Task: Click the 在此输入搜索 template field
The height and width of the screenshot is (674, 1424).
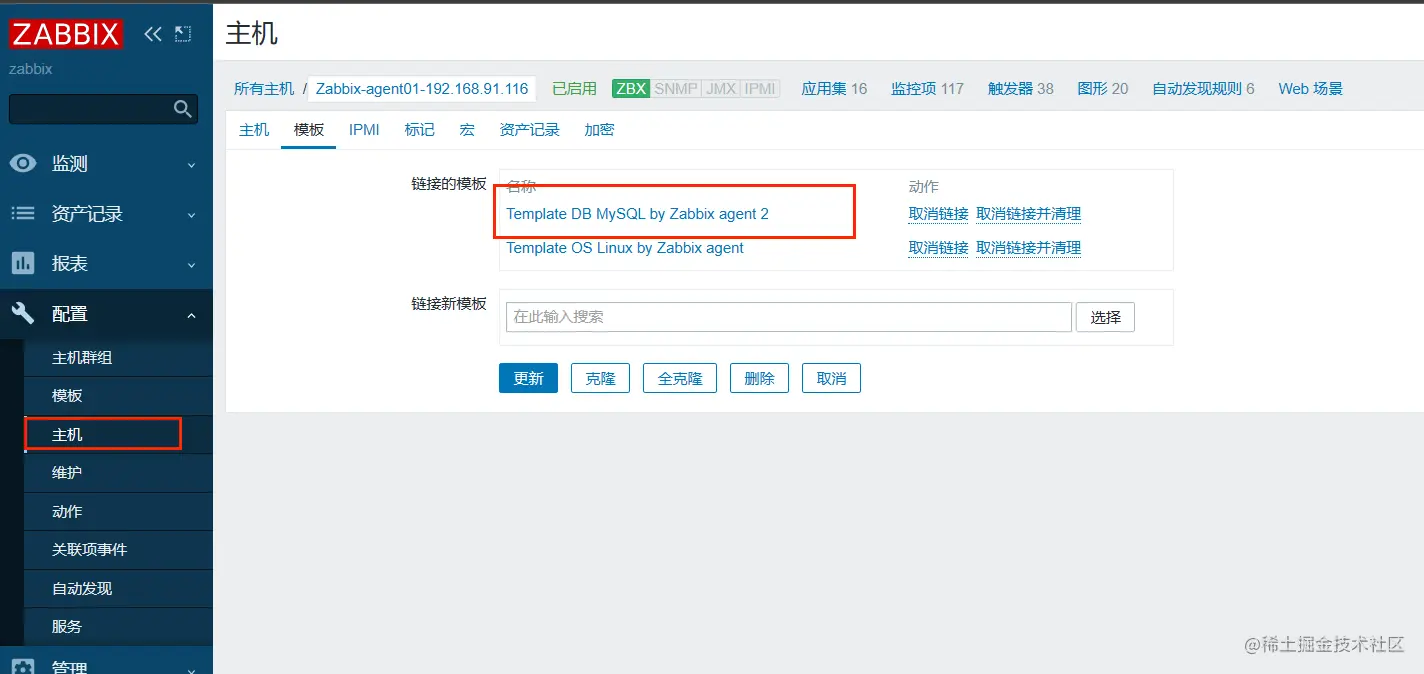Action: 789,317
